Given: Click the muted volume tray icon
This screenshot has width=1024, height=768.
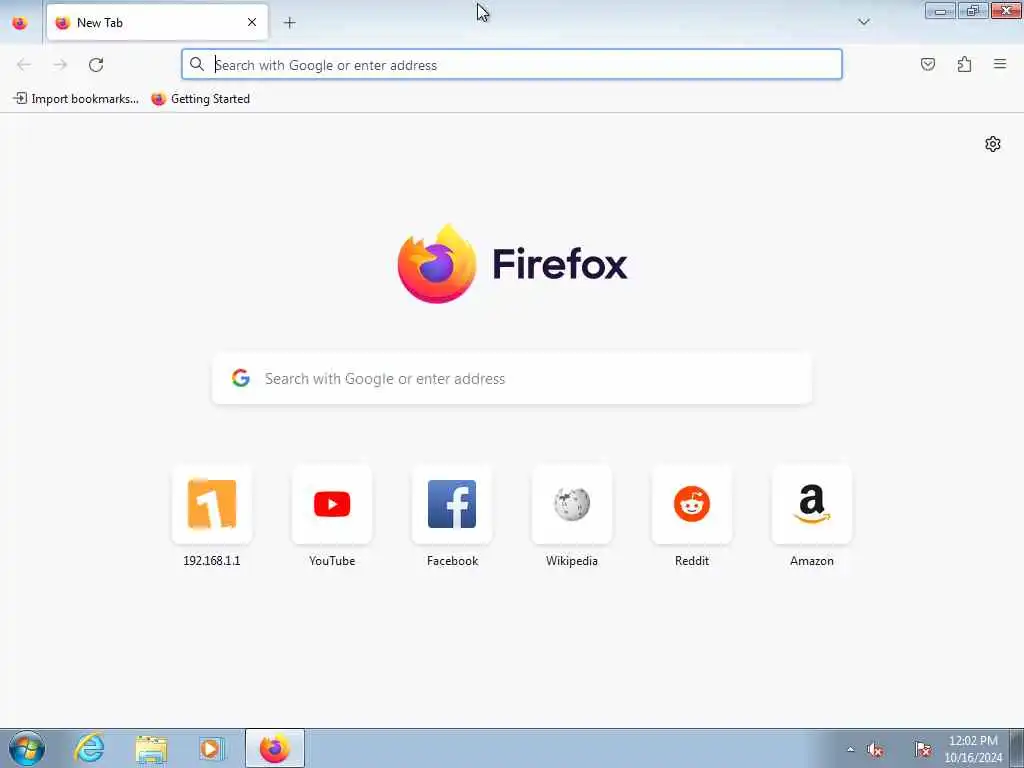Looking at the screenshot, I should 876,749.
